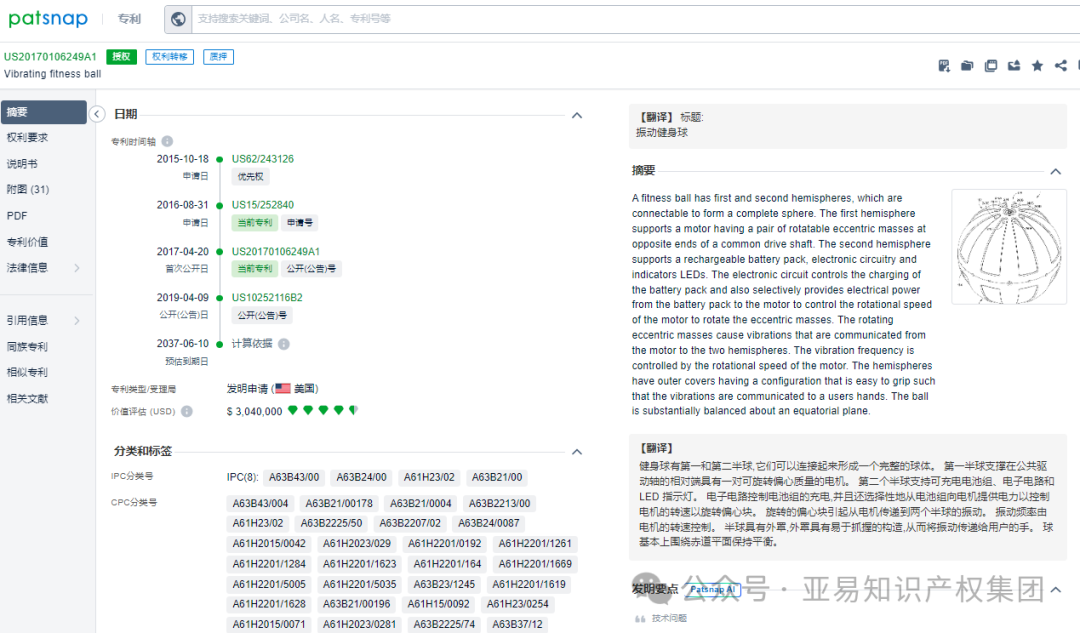Toggle the 质押 badge
1080x633 pixels.
pos(218,57)
